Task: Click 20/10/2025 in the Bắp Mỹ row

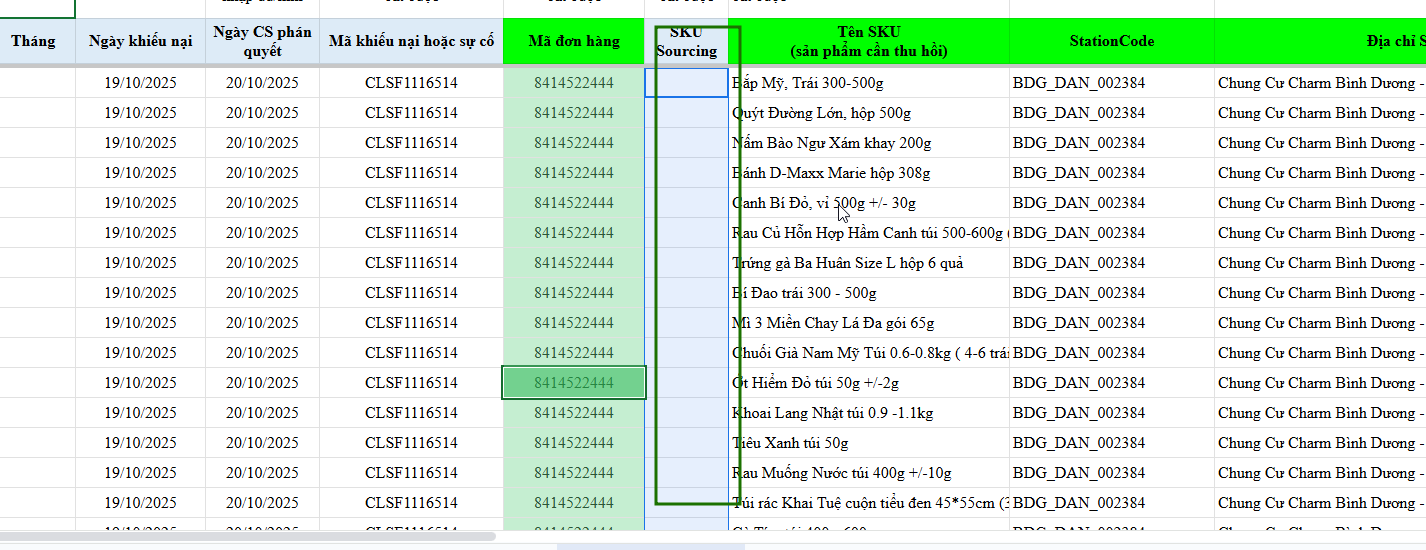Action: click(262, 83)
